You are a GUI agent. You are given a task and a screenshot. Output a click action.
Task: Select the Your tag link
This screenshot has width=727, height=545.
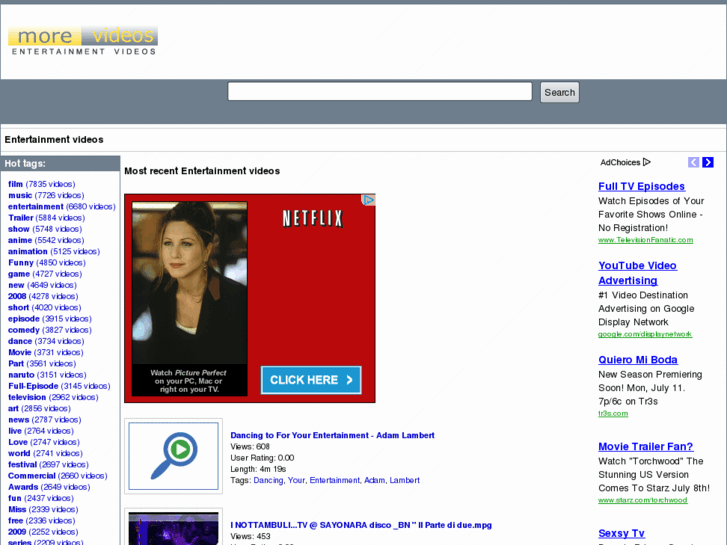point(296,480)
